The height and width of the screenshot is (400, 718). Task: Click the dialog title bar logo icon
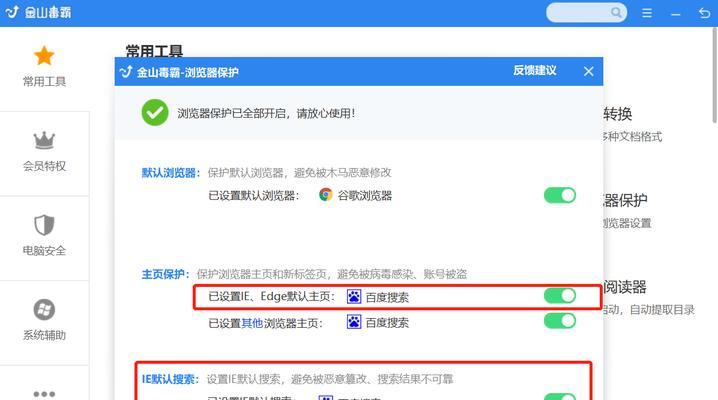tap(126, 72)
